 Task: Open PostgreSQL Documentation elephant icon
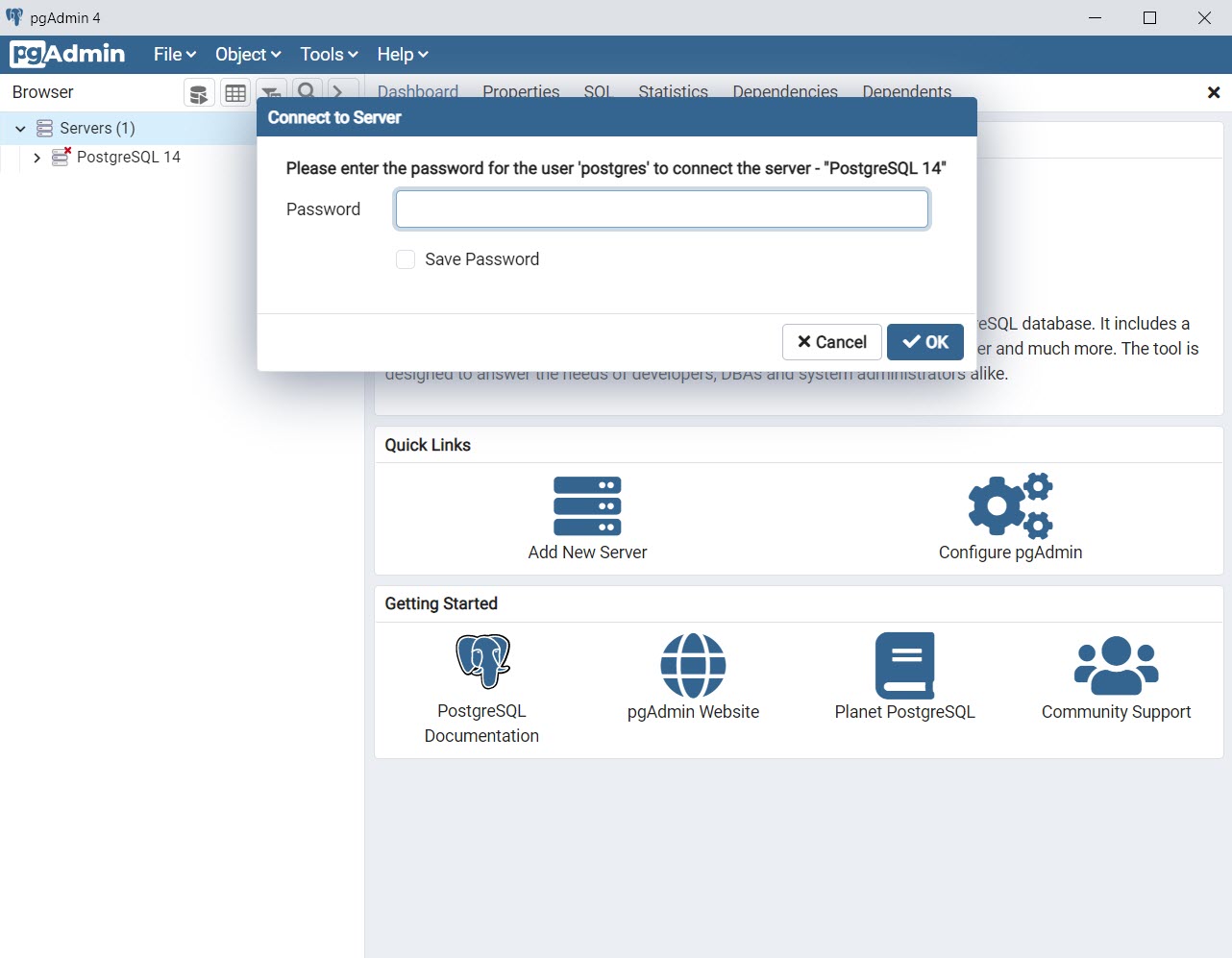482,661
